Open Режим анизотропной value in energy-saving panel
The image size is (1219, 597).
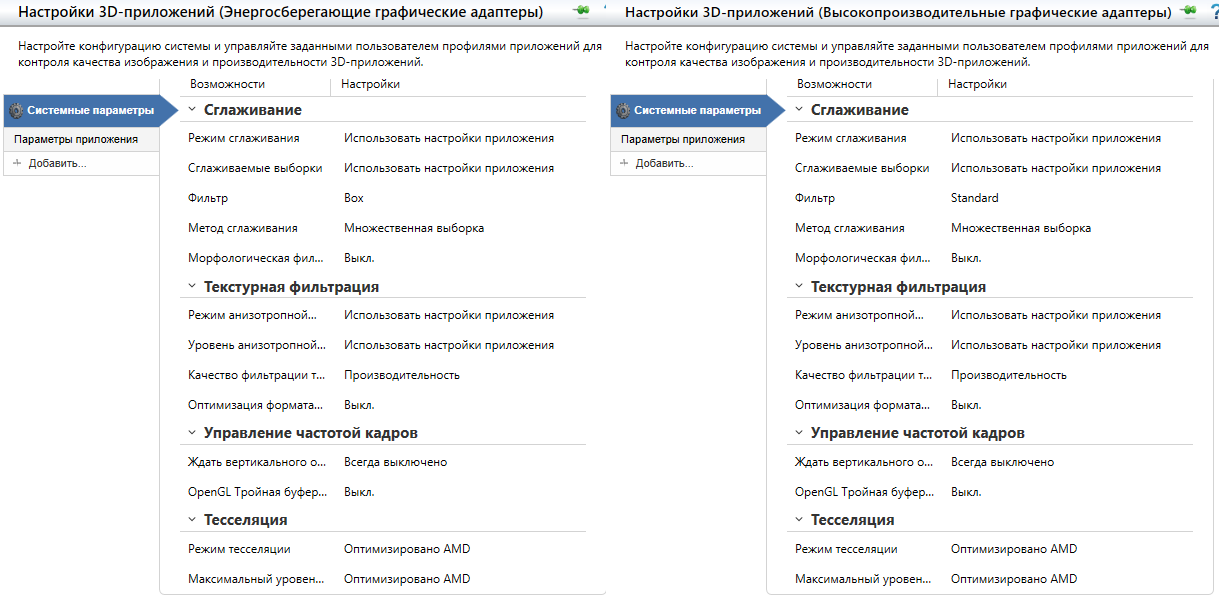tap(449, 315)
